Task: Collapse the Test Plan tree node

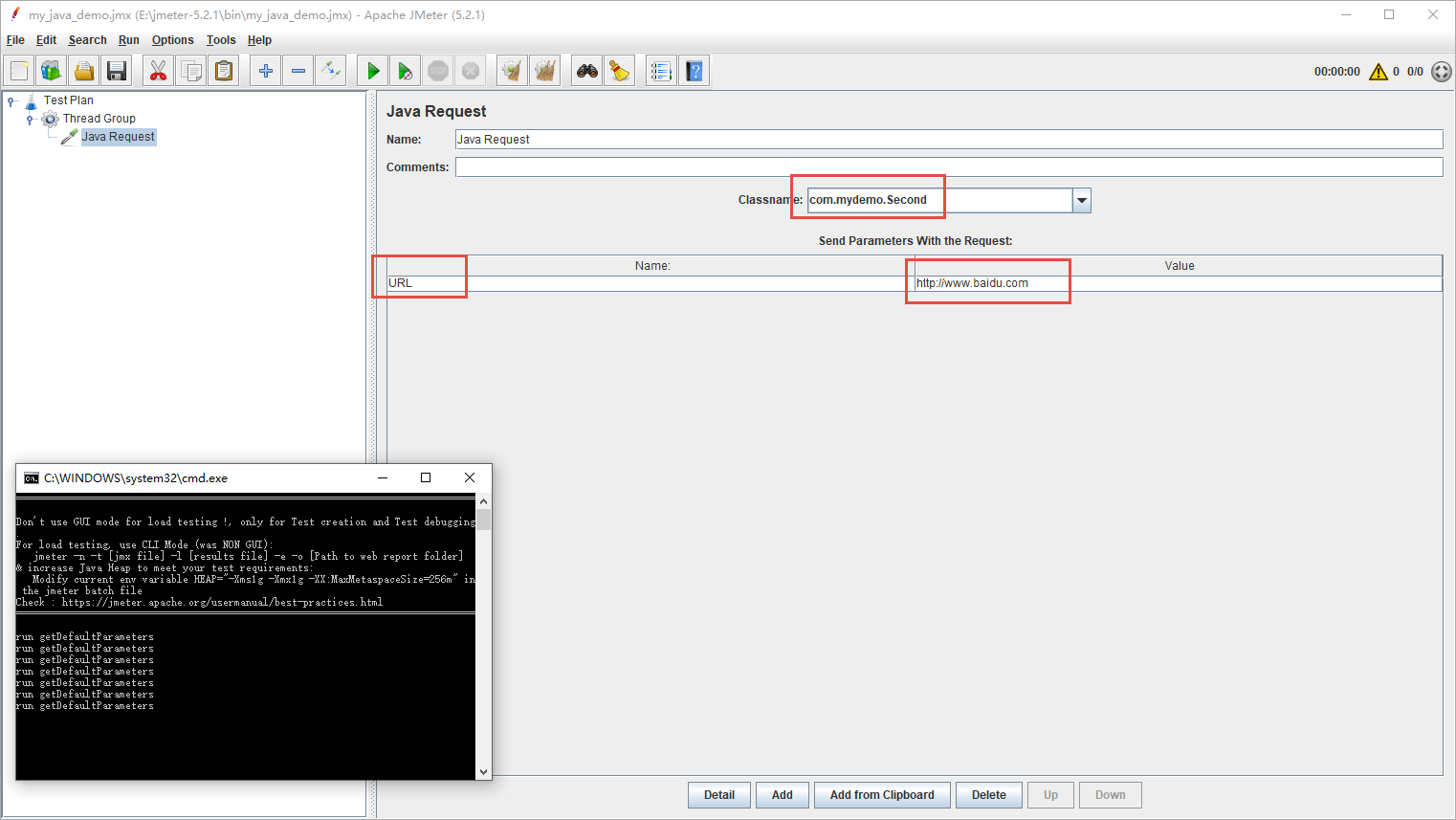Action: pos(11,100)
